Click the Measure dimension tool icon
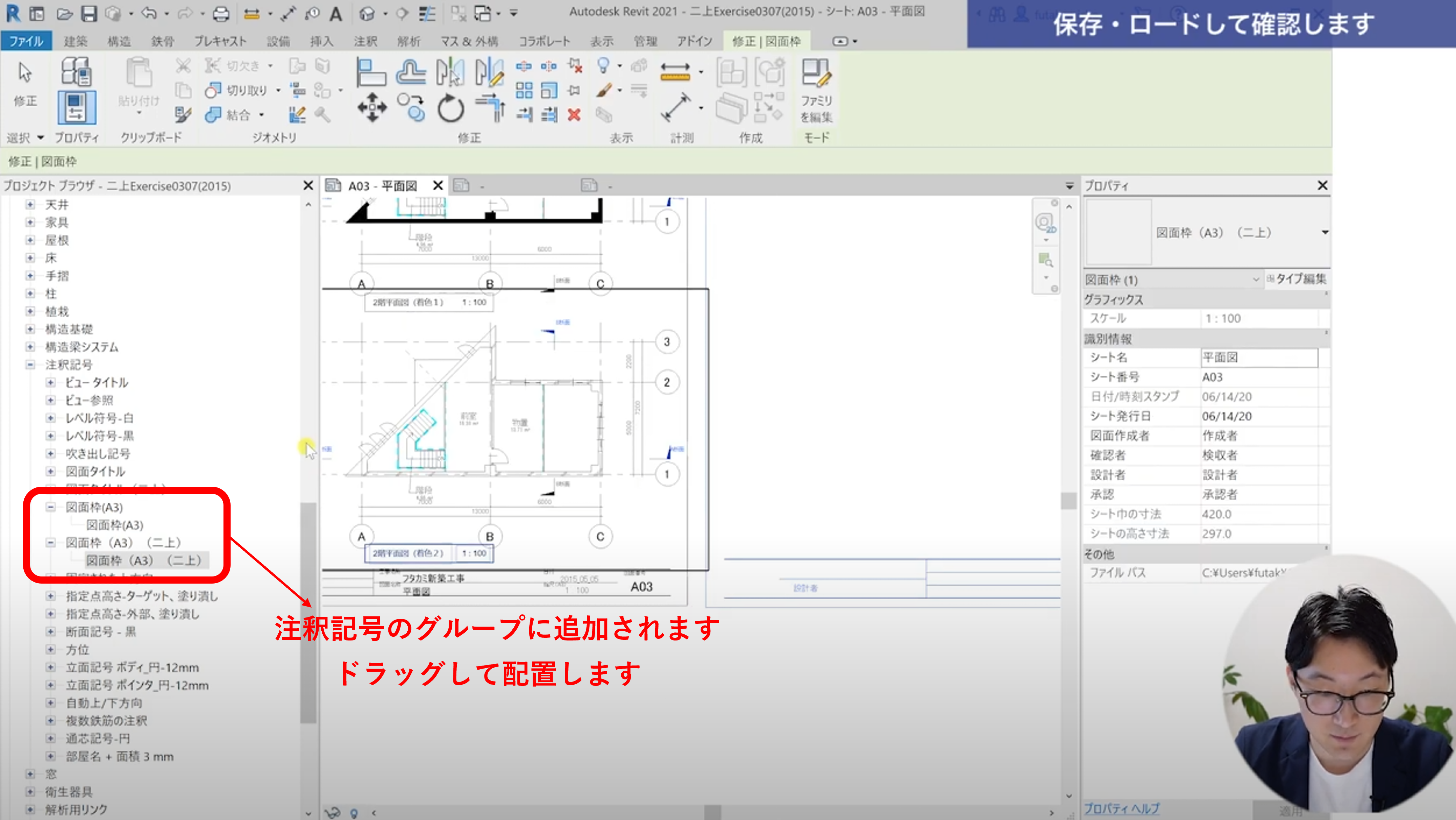Screen dimensions: 1456x820 click(675, 72)
